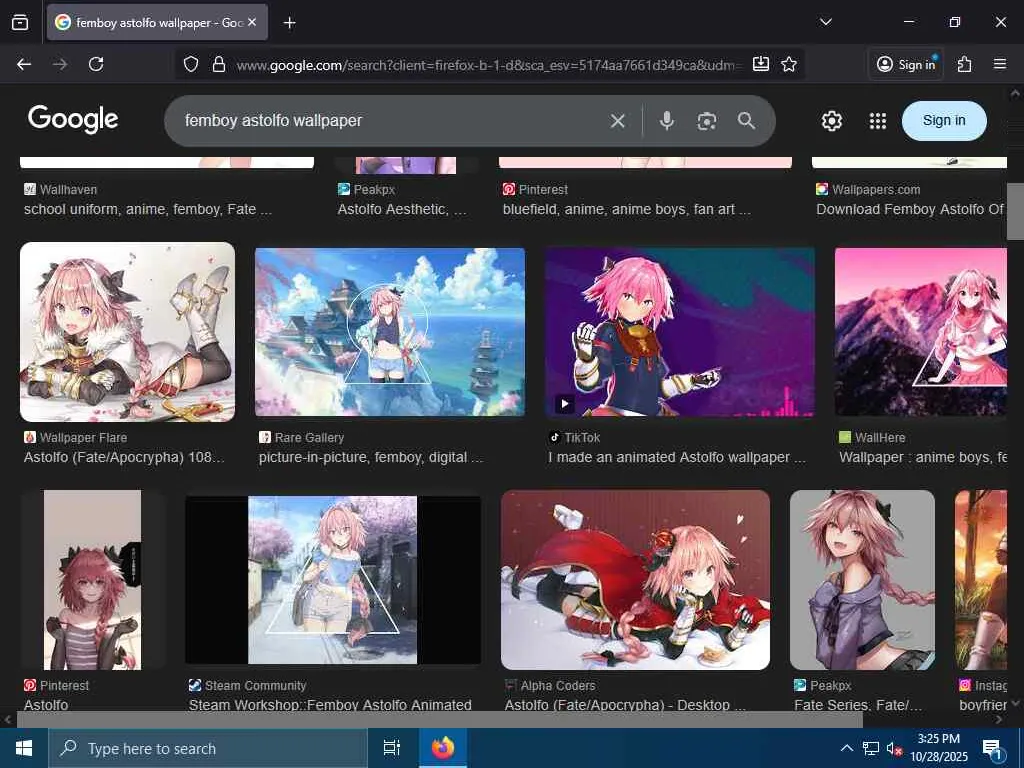1024x768 pixels.
Task: Click the blue Google Sign in button
Action: pos(944,121)
